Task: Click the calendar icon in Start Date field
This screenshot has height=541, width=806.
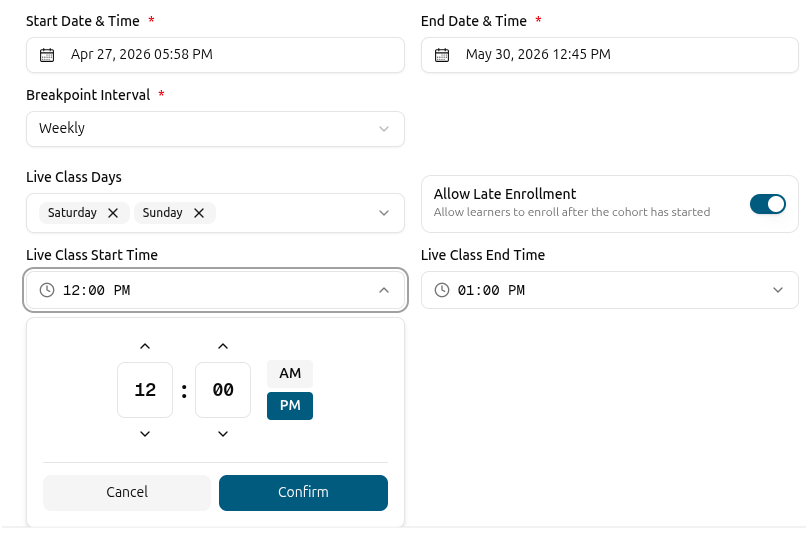Action: 47,55
